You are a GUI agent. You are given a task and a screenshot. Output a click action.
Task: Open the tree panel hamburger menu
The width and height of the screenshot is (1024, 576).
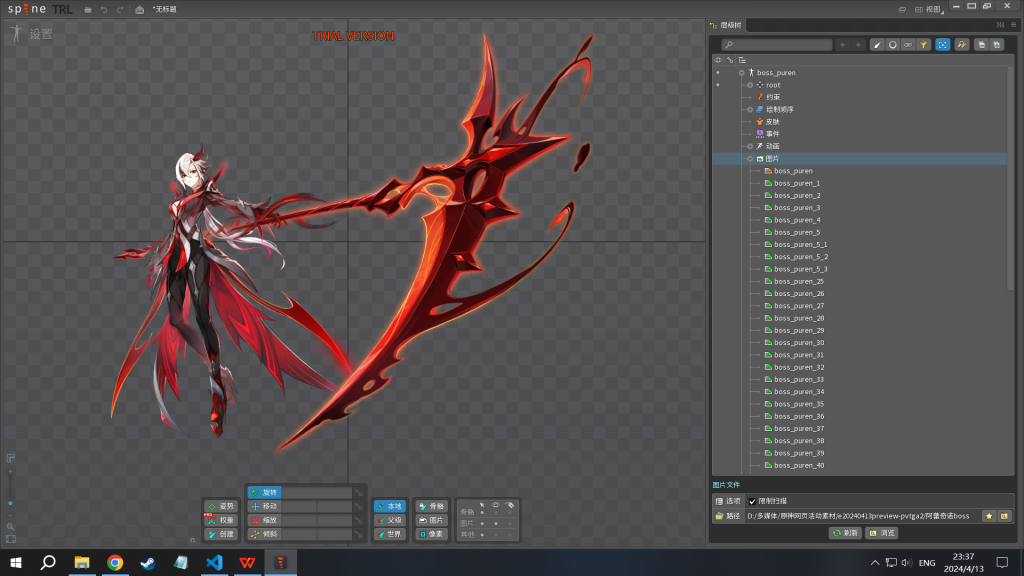coord(1014,25)
